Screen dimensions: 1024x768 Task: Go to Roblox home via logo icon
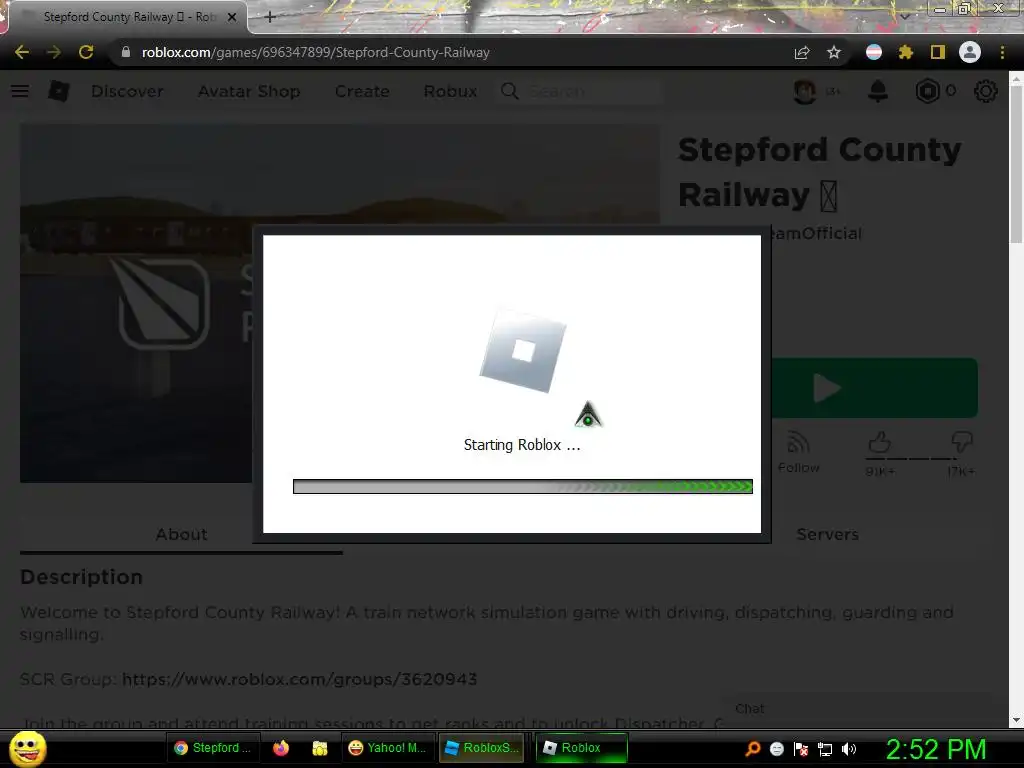59,91
